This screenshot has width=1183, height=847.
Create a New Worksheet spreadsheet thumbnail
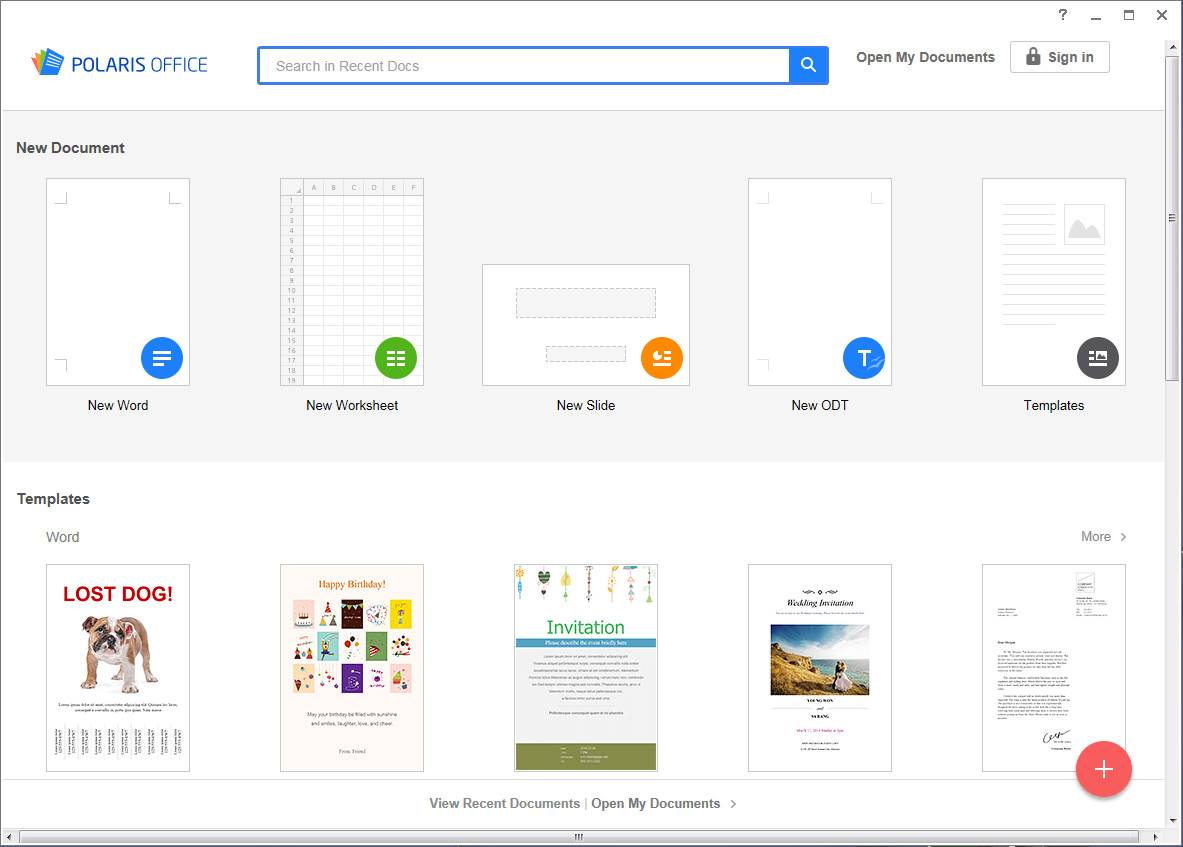click(x=352, y=282)
